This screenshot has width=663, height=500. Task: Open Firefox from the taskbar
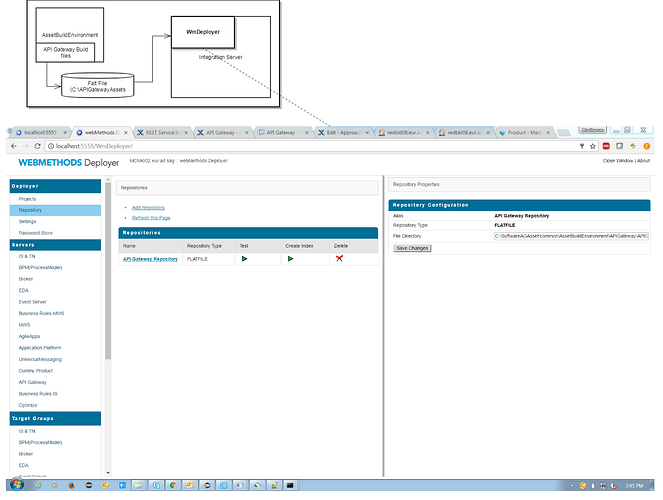(x=71, y=485)
